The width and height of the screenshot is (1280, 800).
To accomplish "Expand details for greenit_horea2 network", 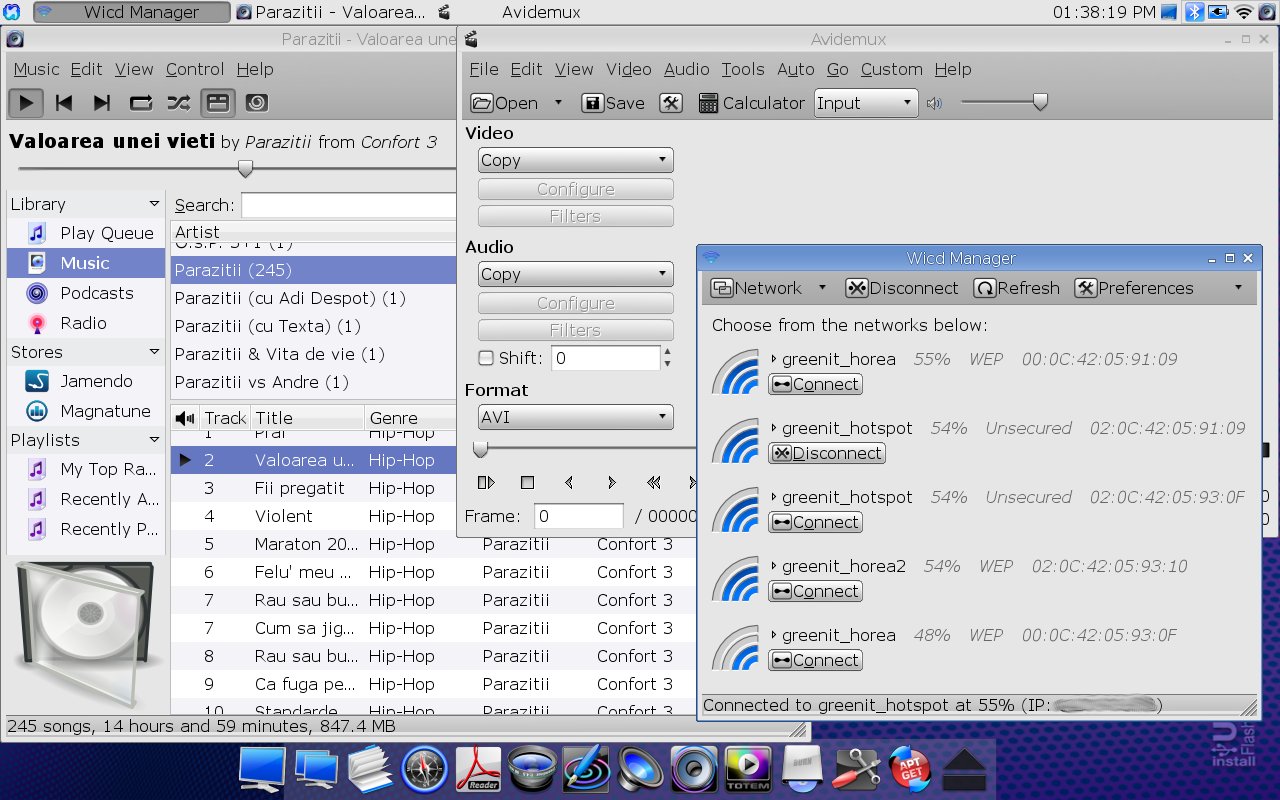I will (774, 566).
